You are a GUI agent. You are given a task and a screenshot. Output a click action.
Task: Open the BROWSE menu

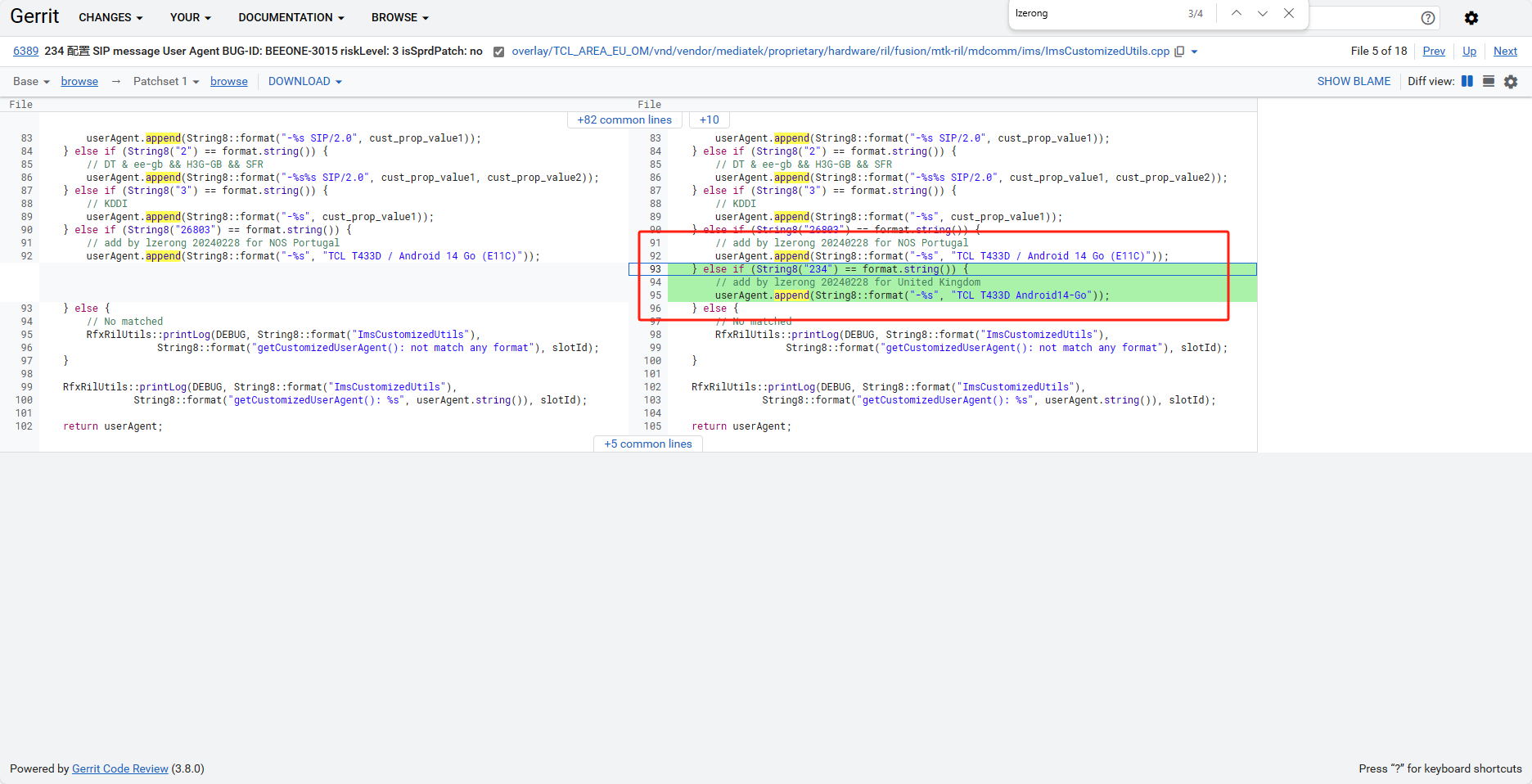click(x=400, y=17)
